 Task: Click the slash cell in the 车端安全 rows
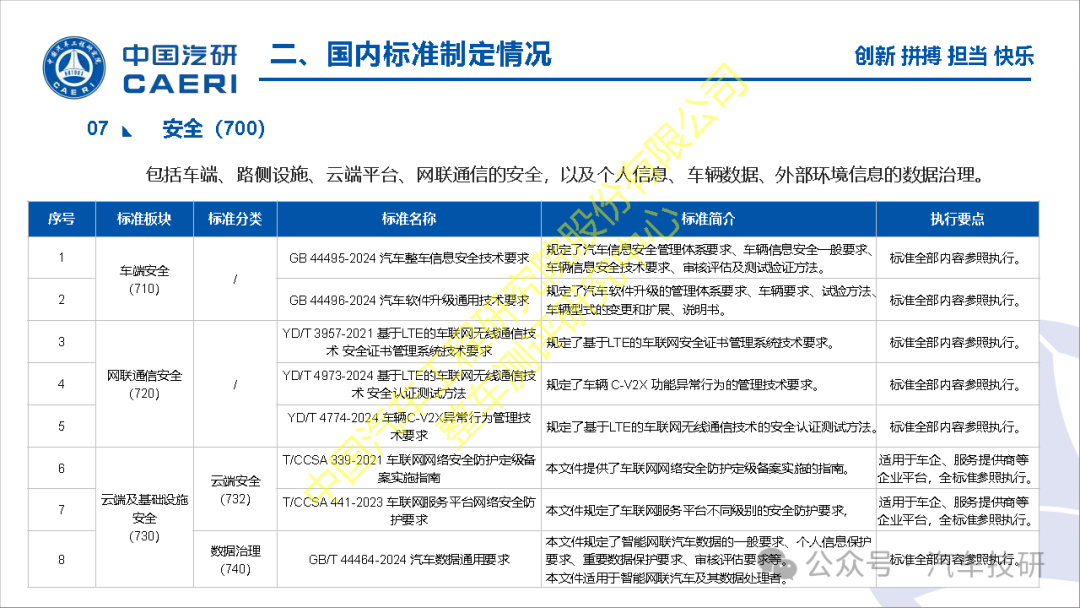(235, 279)
